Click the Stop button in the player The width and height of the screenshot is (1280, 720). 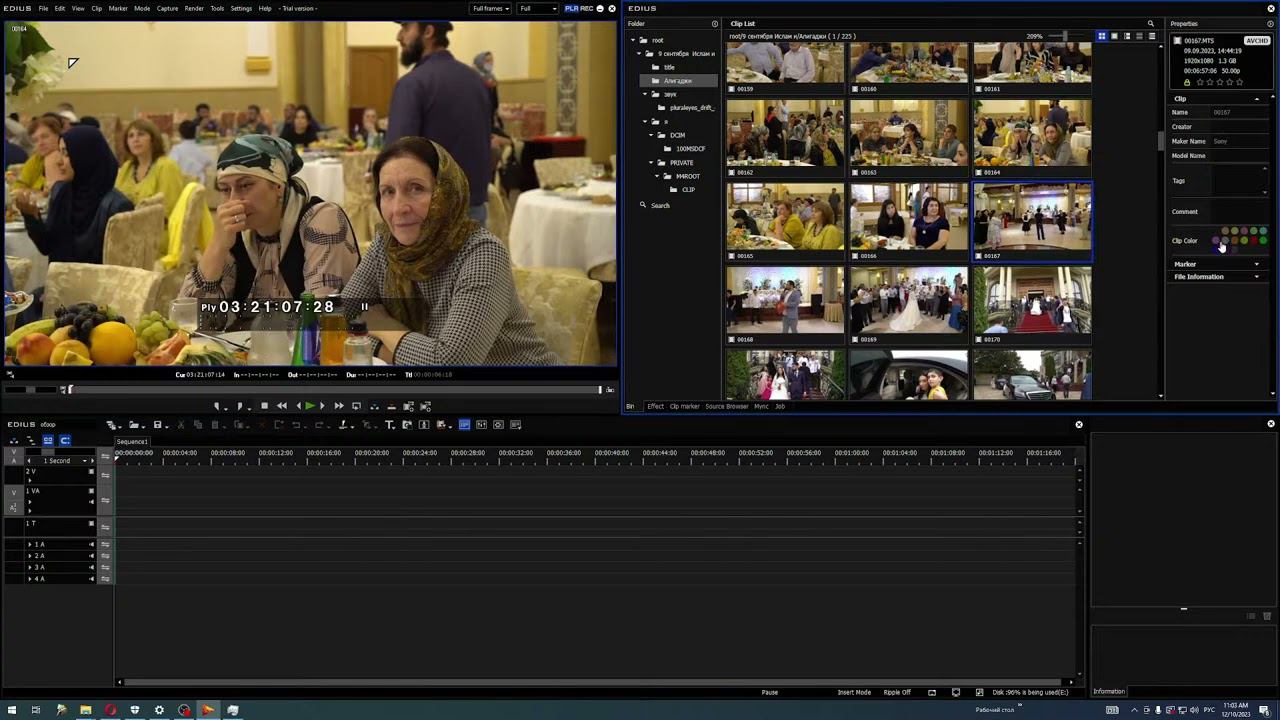click(264, 406)
